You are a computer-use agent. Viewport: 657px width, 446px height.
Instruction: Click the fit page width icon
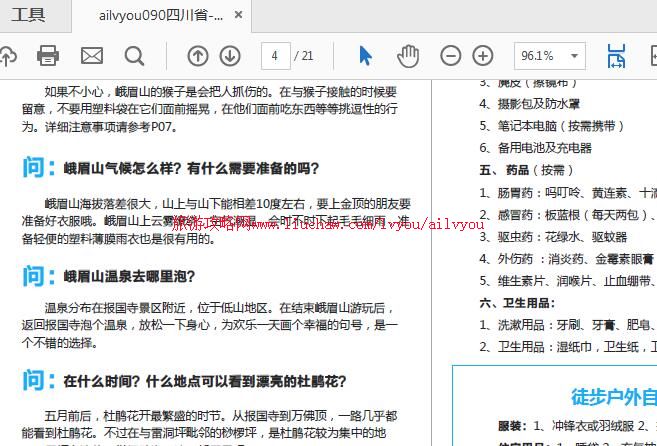click(617, 56)
